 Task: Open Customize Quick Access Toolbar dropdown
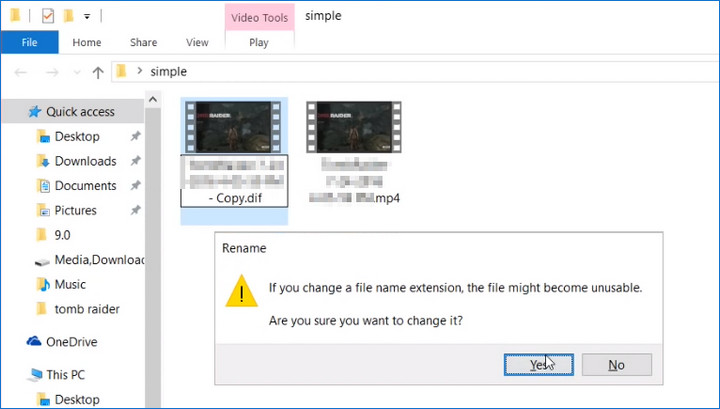click(x=87, y=17)
